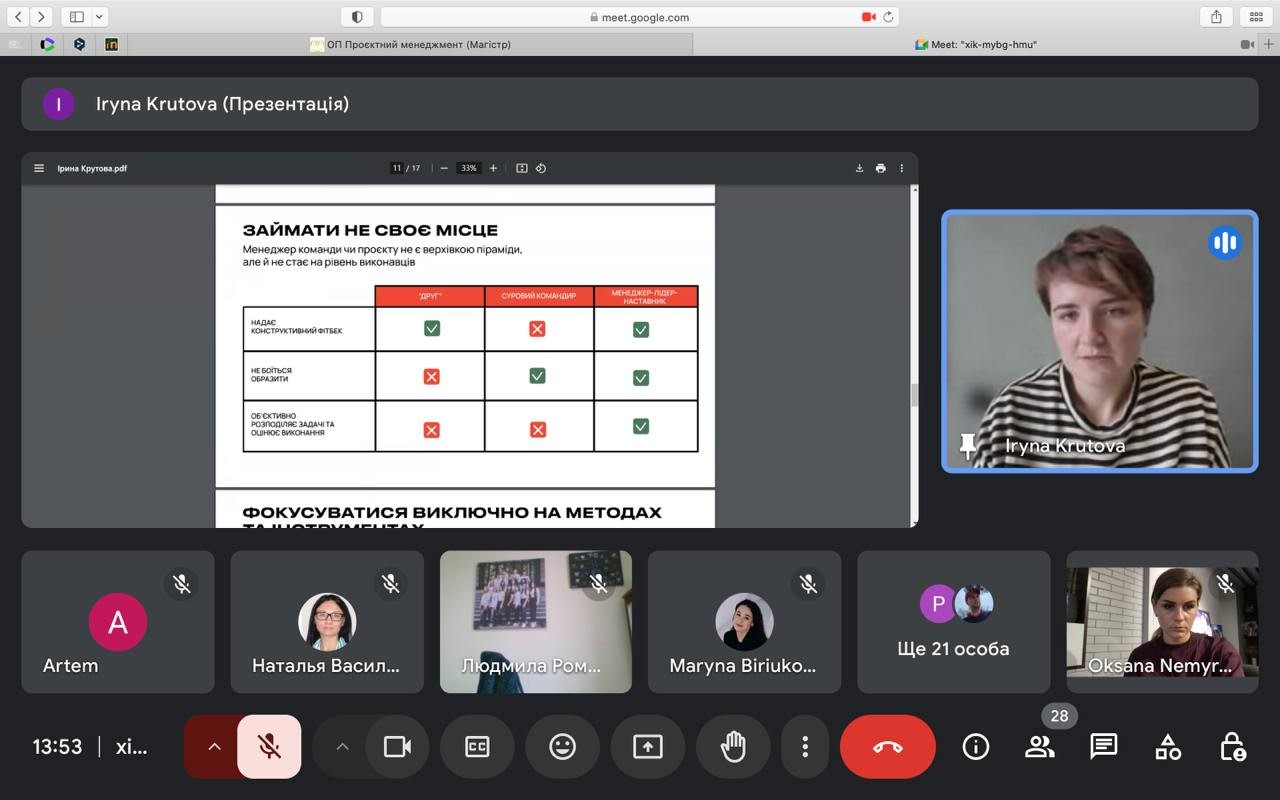The width and height of the screenshot is (1280, 800).
Task: Click the meet.google.com address bar
Action: pos(640,17)
